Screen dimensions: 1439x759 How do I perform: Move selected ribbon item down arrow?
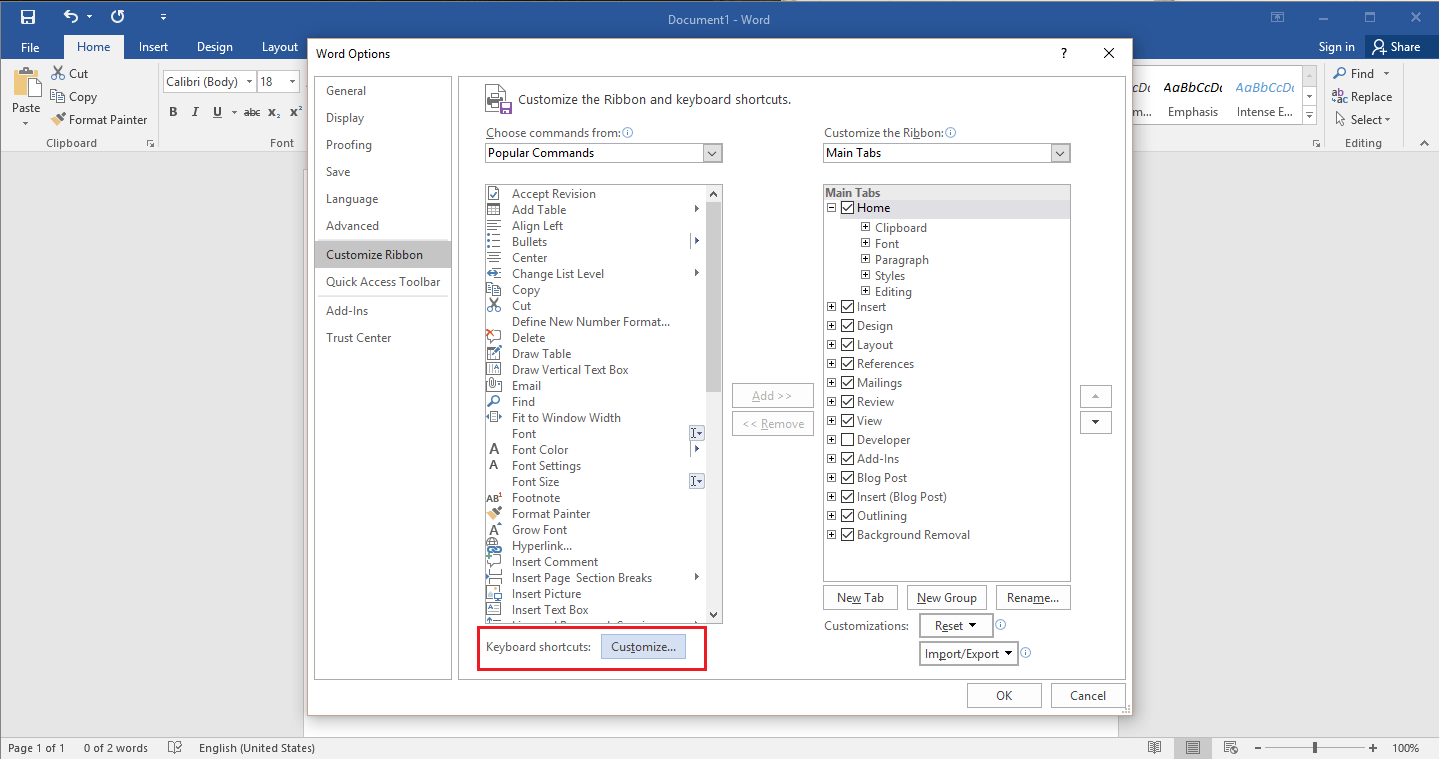(1096, 422)
